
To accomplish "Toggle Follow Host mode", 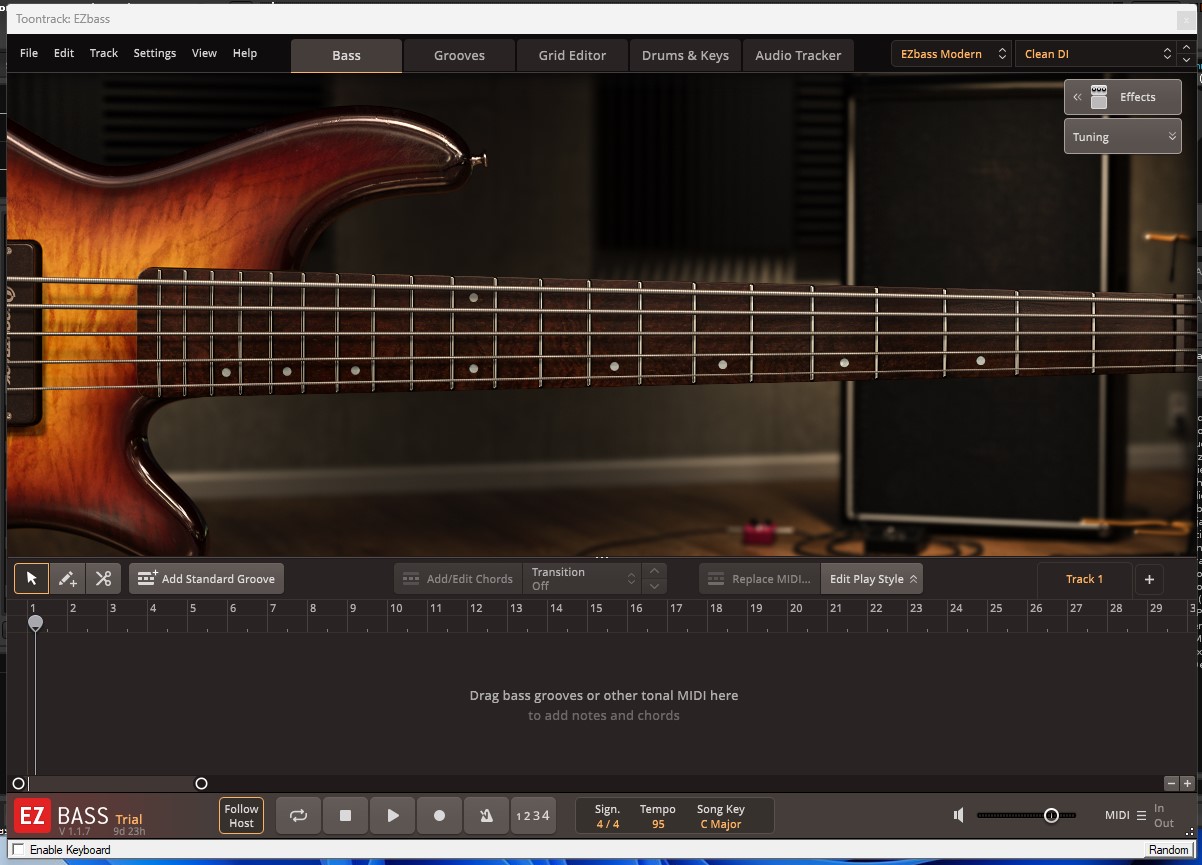I will (241, 816).
